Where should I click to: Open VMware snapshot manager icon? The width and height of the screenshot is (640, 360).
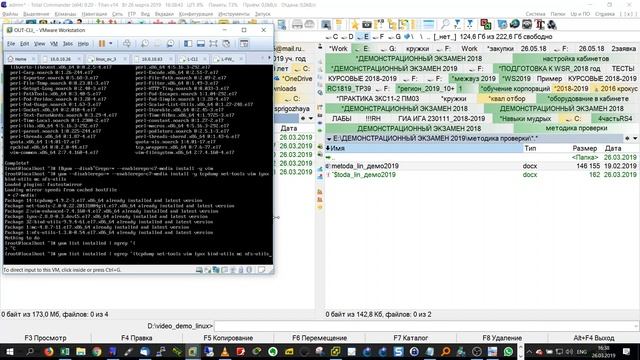point(170,43)
